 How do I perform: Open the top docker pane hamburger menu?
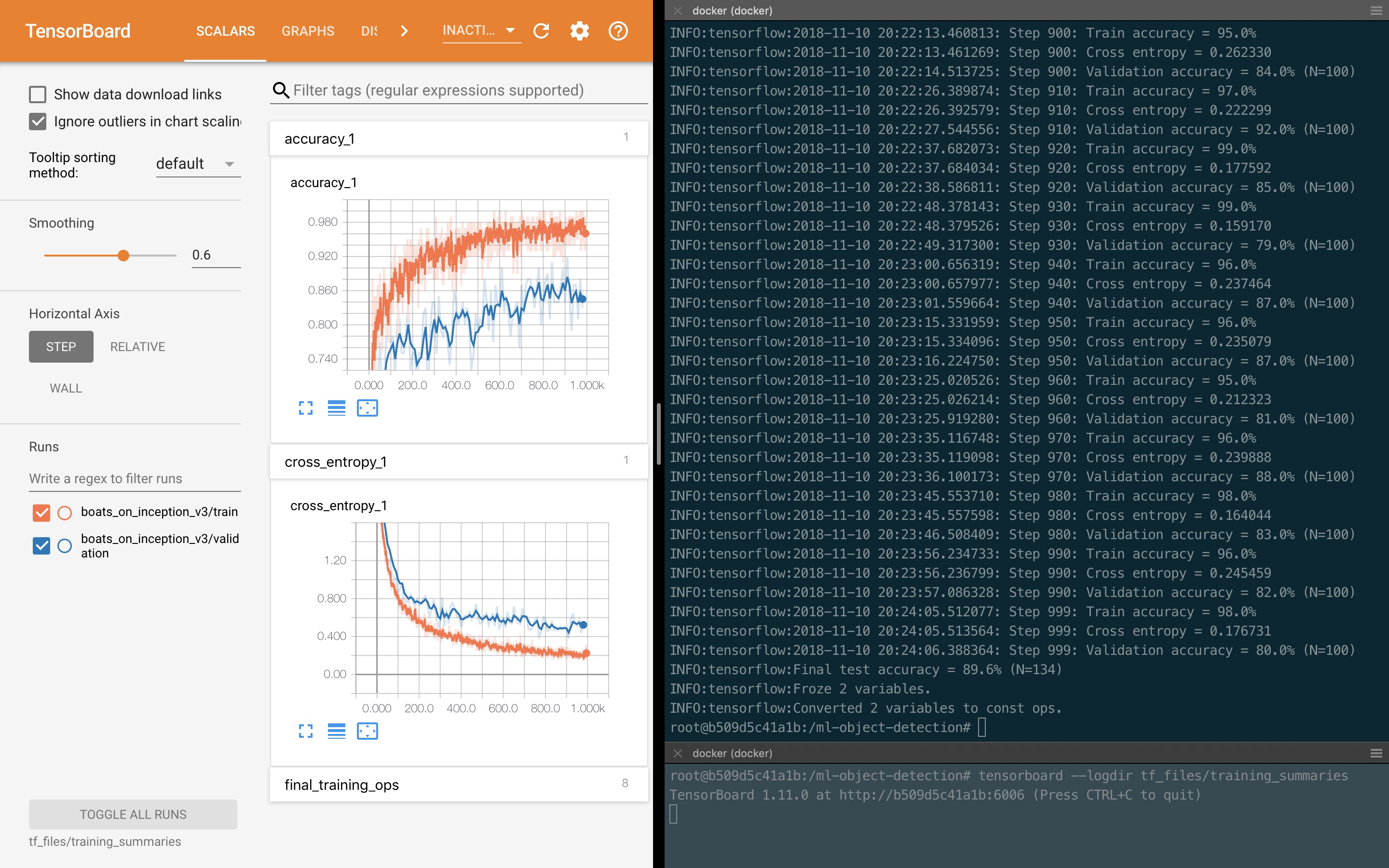(1376, 10)
